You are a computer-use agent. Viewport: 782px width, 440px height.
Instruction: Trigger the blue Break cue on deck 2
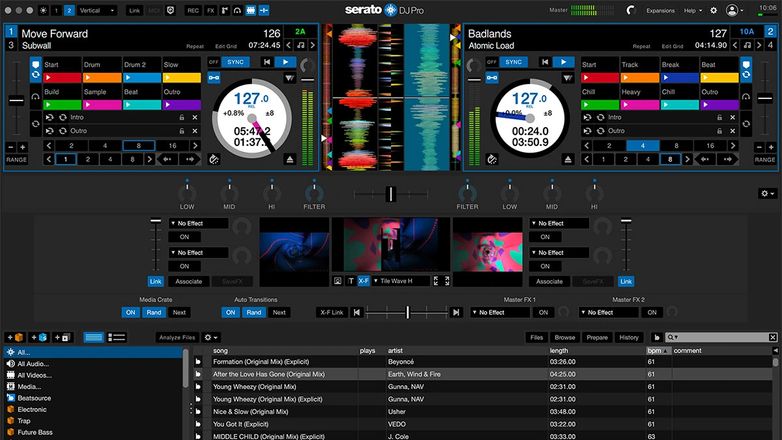(x=680, y=78)
